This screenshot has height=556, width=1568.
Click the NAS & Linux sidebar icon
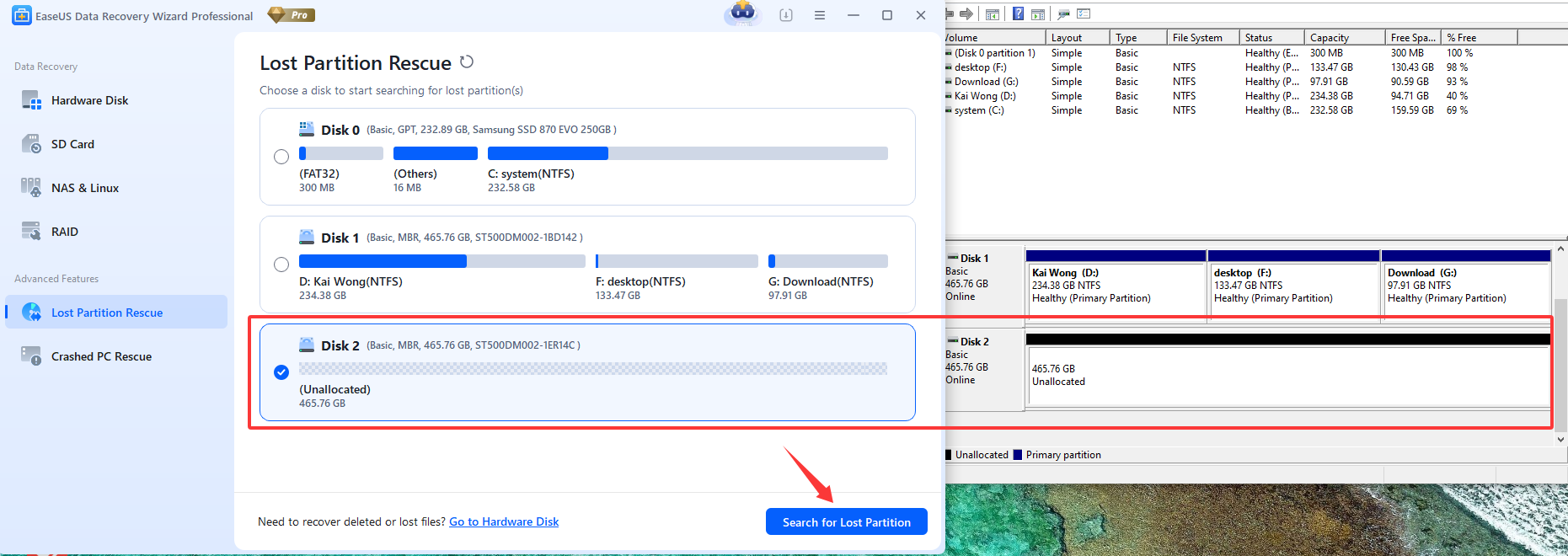pos(31,188)
